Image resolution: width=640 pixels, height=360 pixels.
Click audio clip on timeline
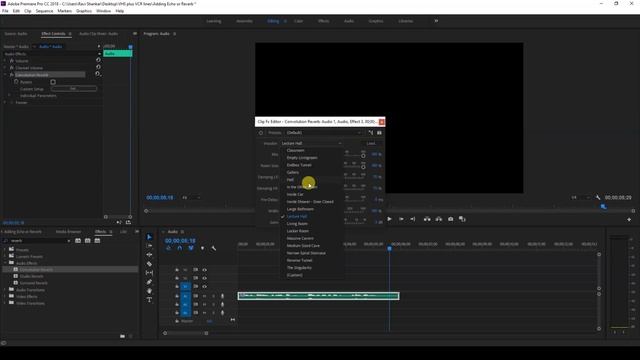pos(318,296)
